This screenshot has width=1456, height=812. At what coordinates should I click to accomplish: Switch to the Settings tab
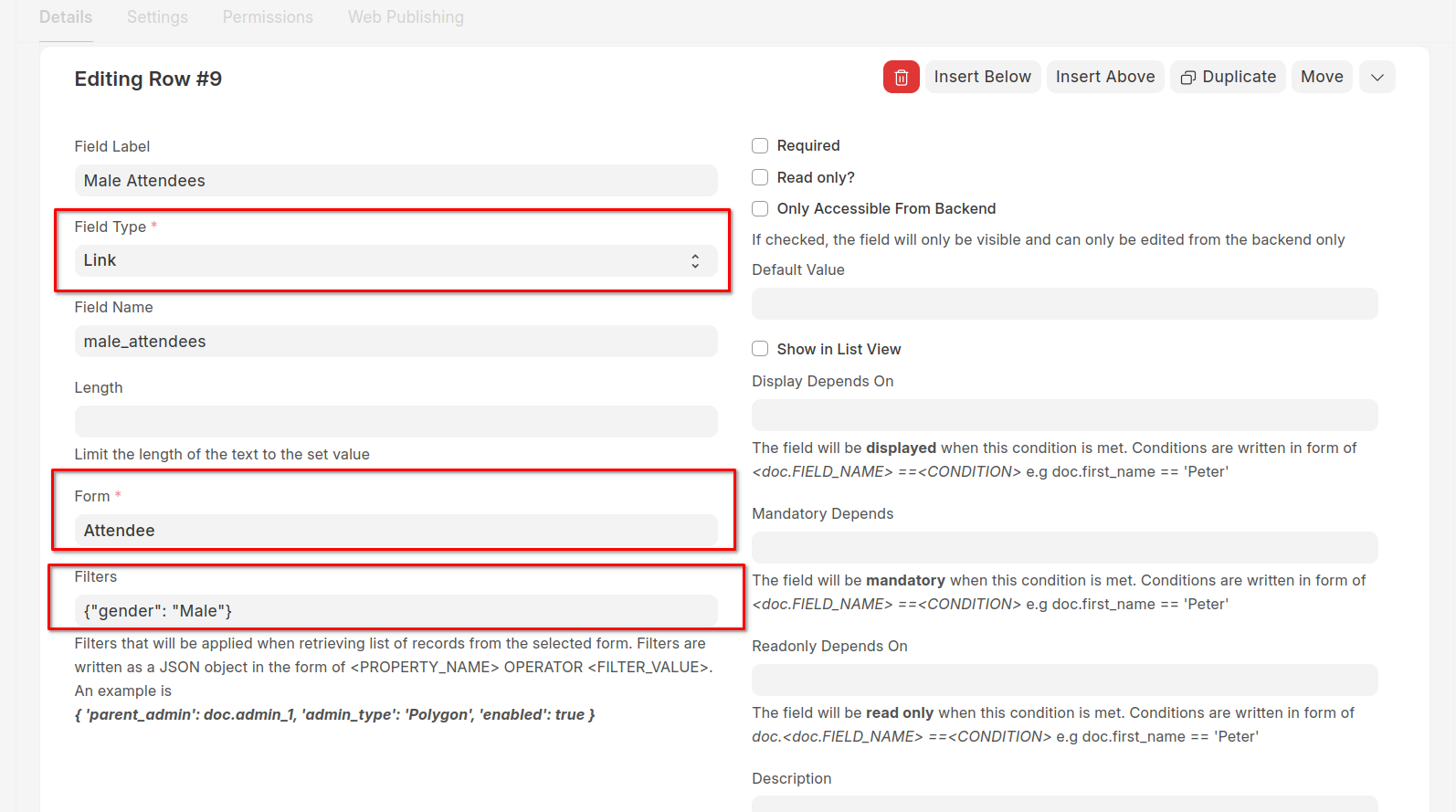coord(157,17)
